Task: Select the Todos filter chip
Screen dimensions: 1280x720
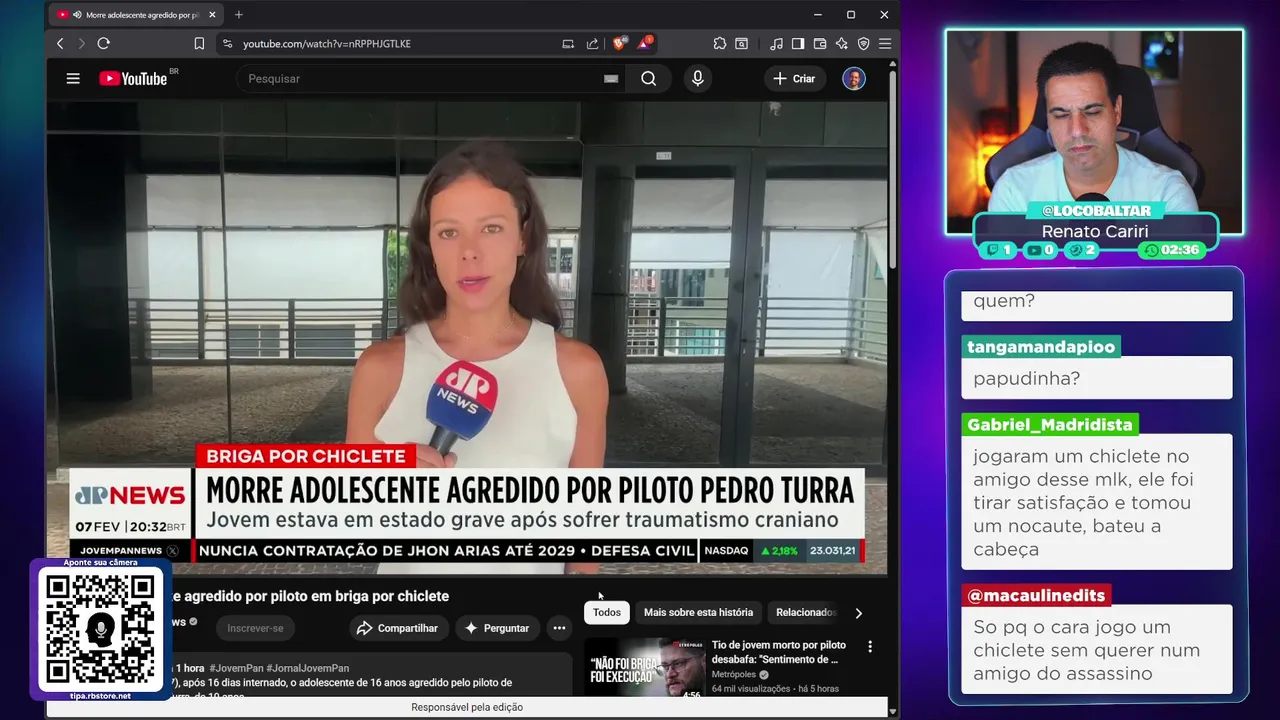Action: (607, 612)
